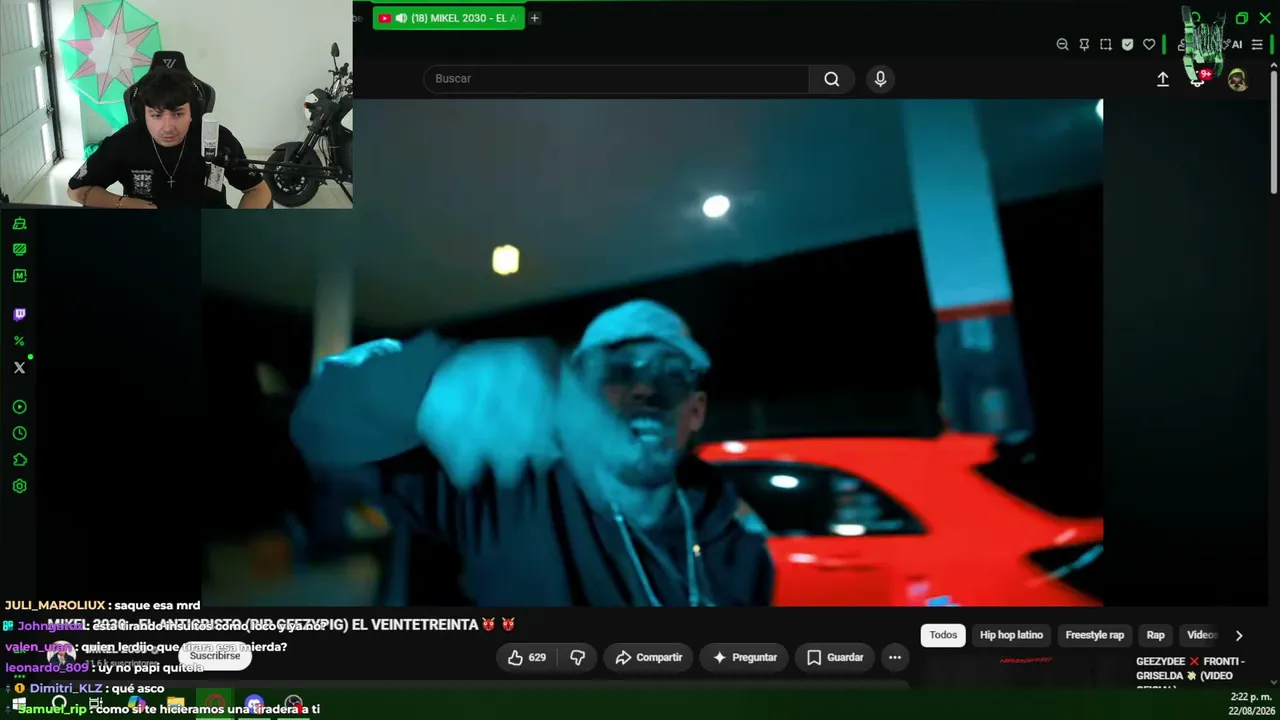
Task: Open browser settings gear in sidebar
Action: pyautogui.click(x=19, y=486)
